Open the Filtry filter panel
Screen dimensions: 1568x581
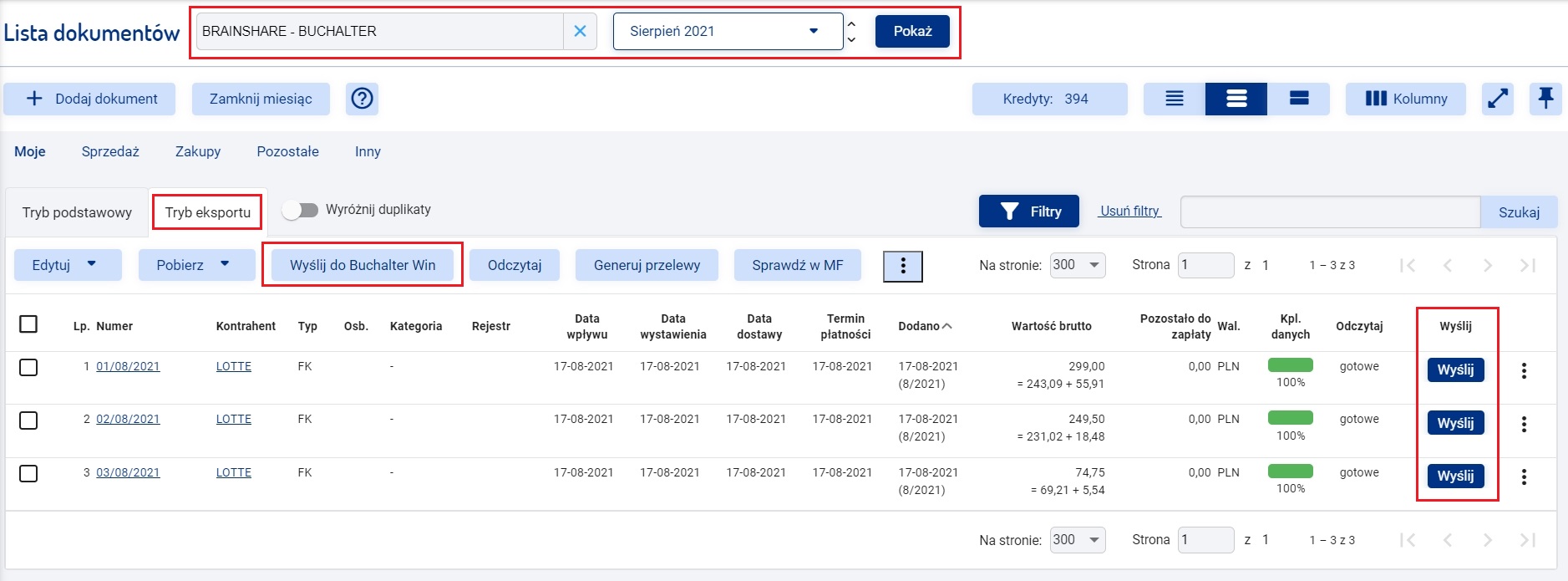point(1029,212)
